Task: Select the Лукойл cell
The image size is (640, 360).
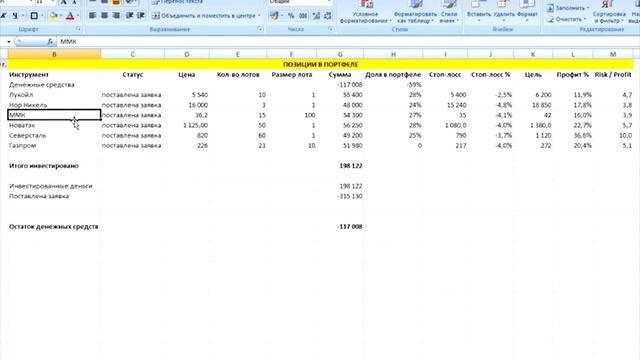Action: (x=54, y=95)
